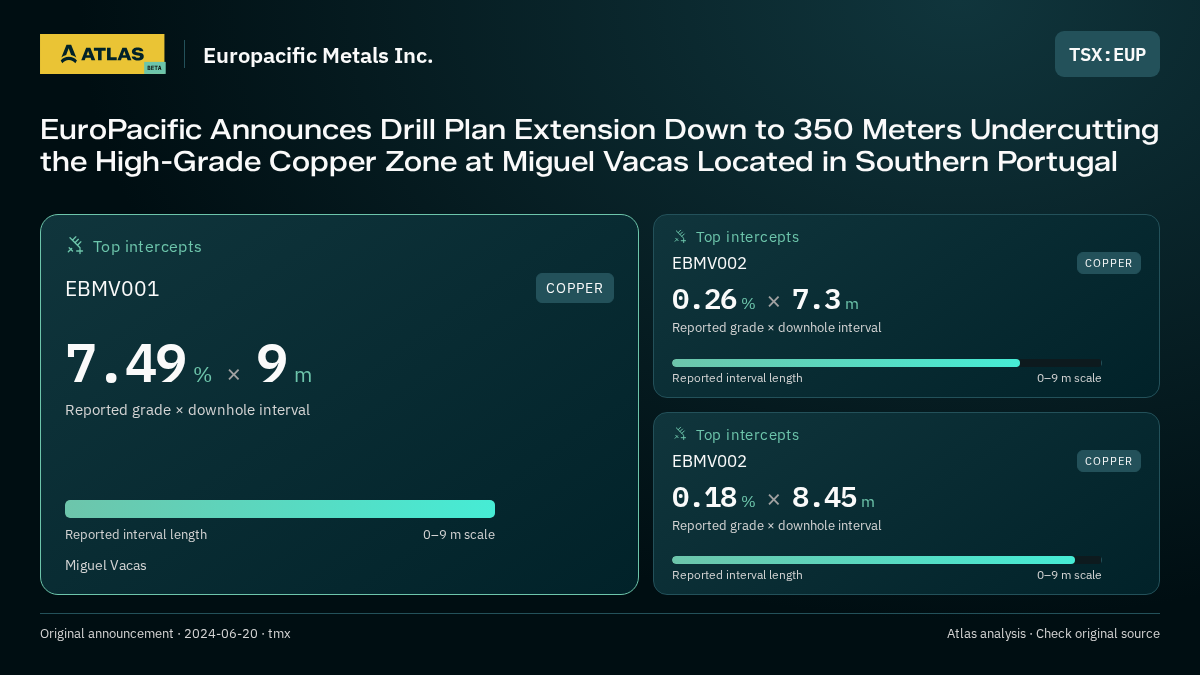1200x675 pixels.
Task: Click the interval bar under the 8.45 m intercept
Action: click(x=886, y=560)
